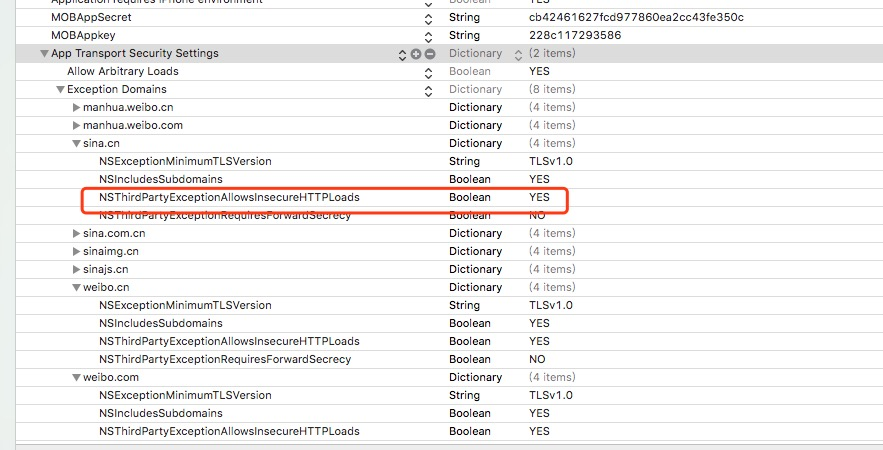The height and width of the screenshot is (450, 883).
Task: Click YES value of Allow Arbitrary Loads
Action: tap(539, 72)
